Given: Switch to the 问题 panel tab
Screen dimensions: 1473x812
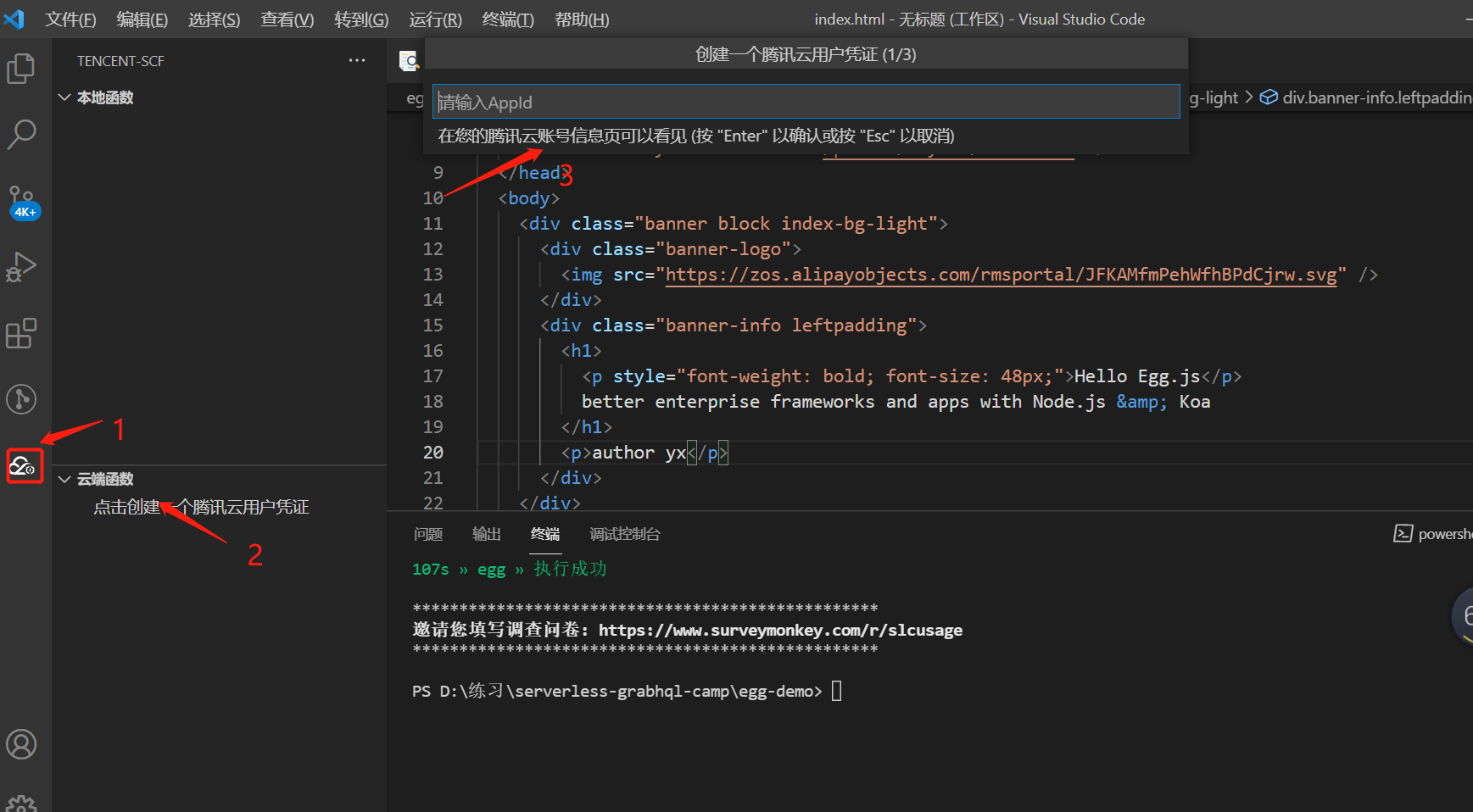Looking at the screenshot, I should point(428,534).
